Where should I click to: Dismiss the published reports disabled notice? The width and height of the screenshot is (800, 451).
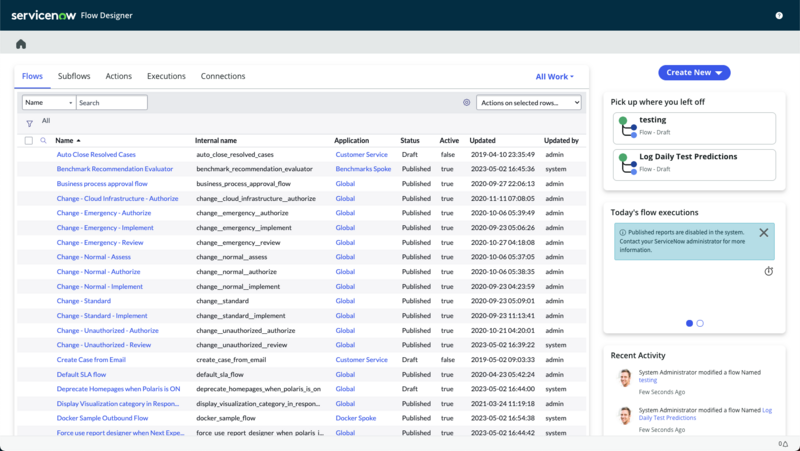tap(763, 233)
